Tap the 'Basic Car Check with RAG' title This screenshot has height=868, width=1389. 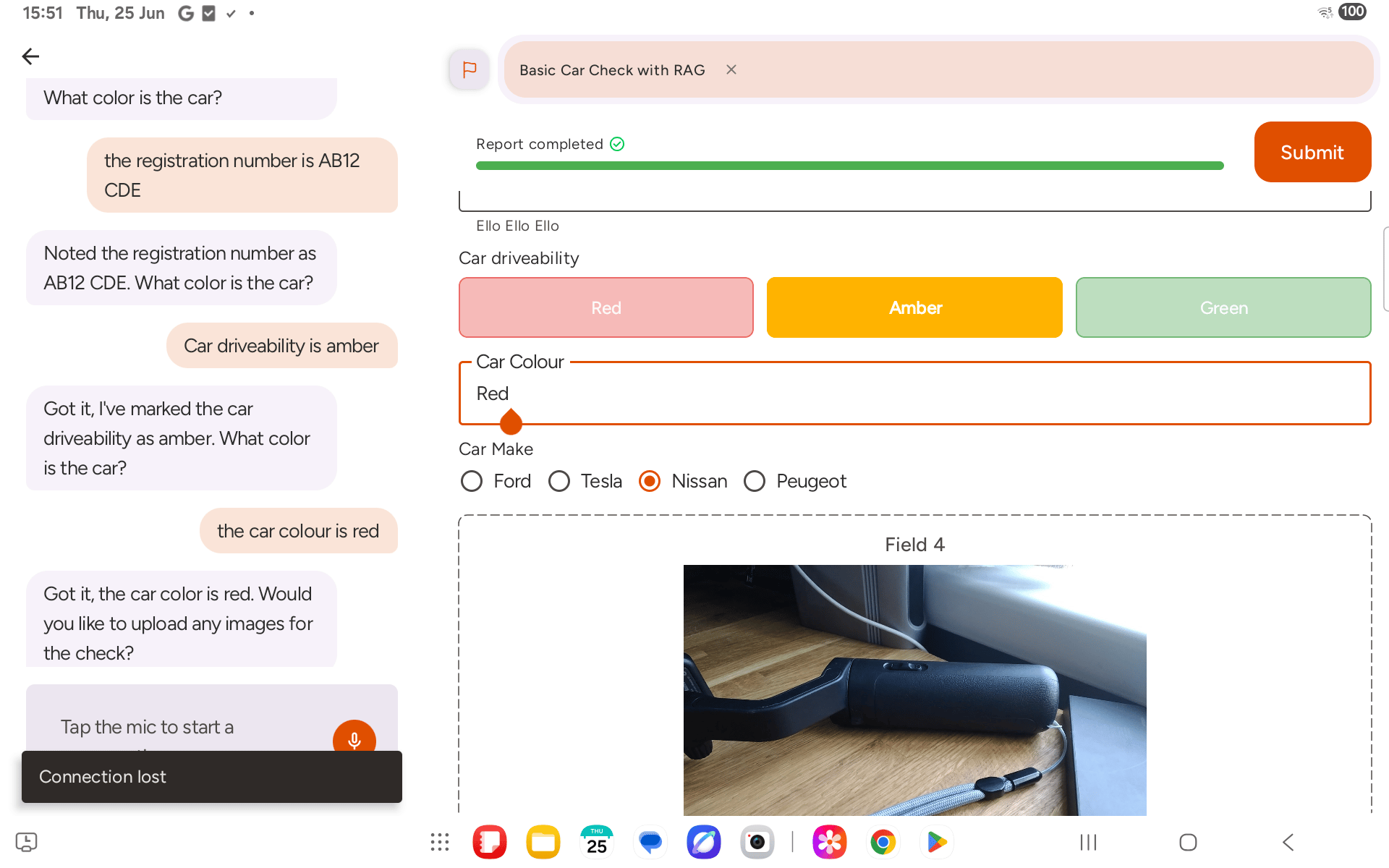pyautogui.click(x=612, y=70)
